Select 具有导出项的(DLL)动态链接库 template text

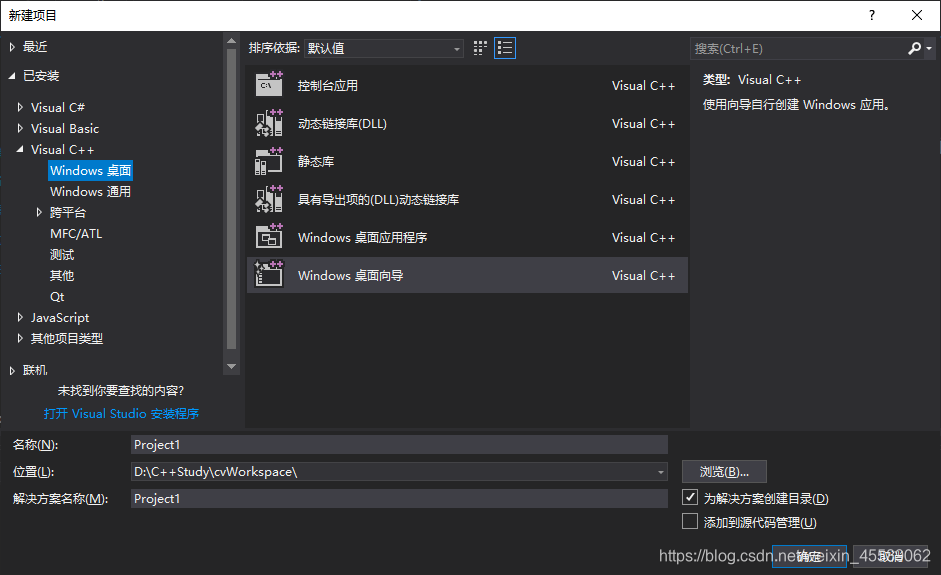(x=378, y=199)
